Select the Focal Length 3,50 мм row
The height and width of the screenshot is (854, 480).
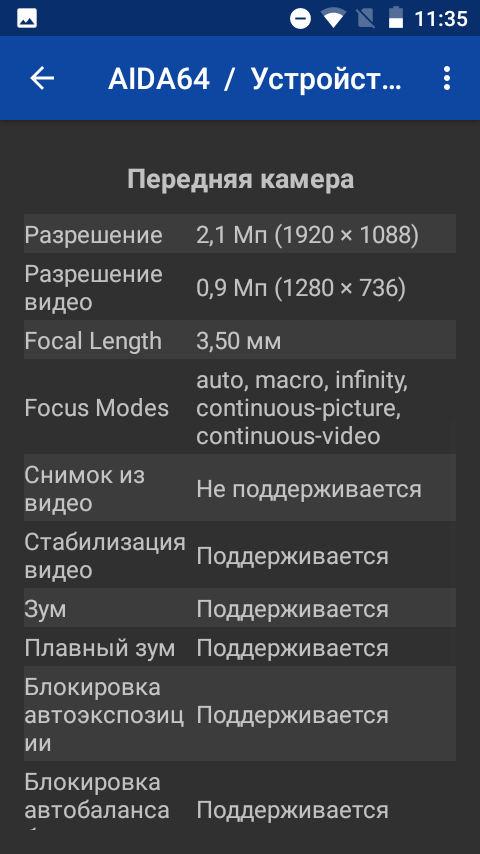[240, 340]
